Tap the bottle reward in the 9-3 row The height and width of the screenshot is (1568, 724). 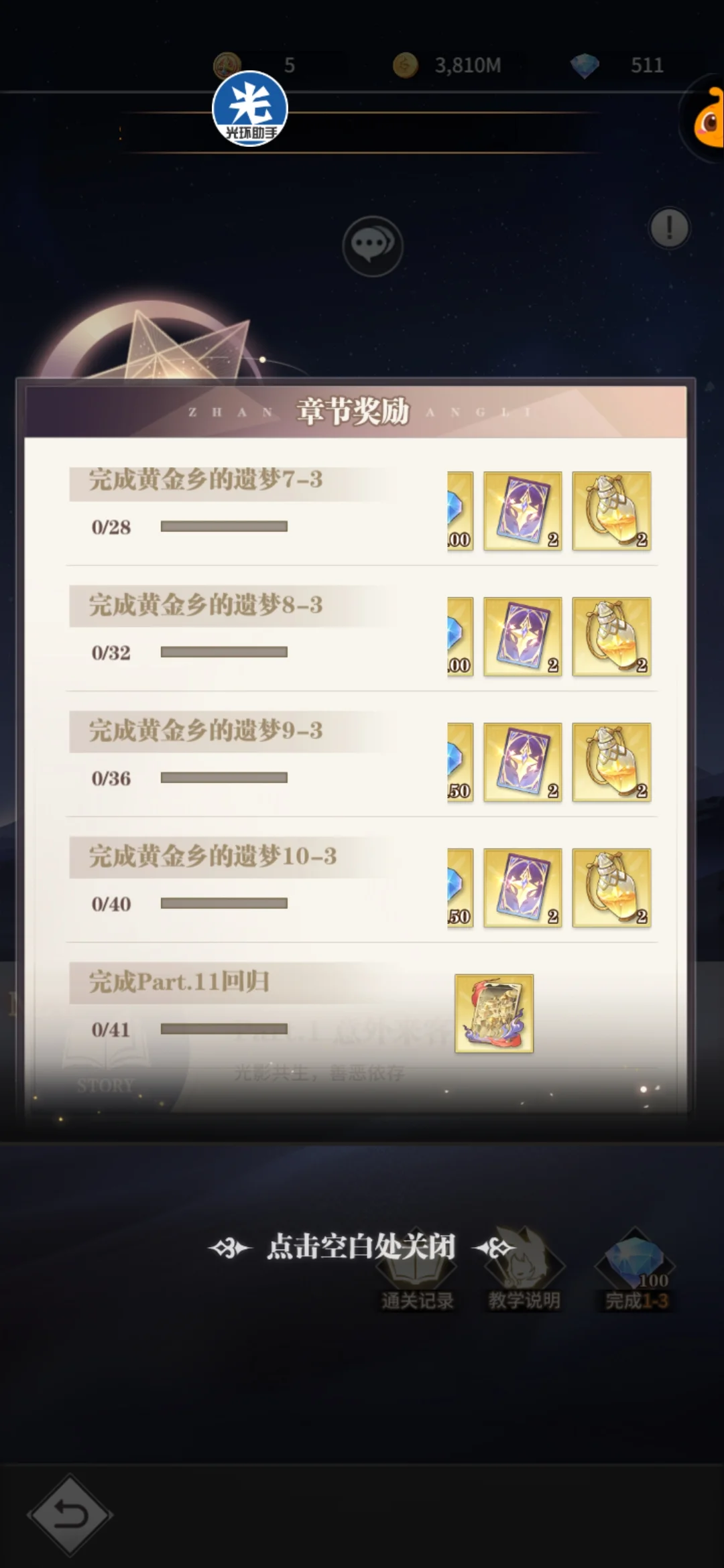[611, 763]
